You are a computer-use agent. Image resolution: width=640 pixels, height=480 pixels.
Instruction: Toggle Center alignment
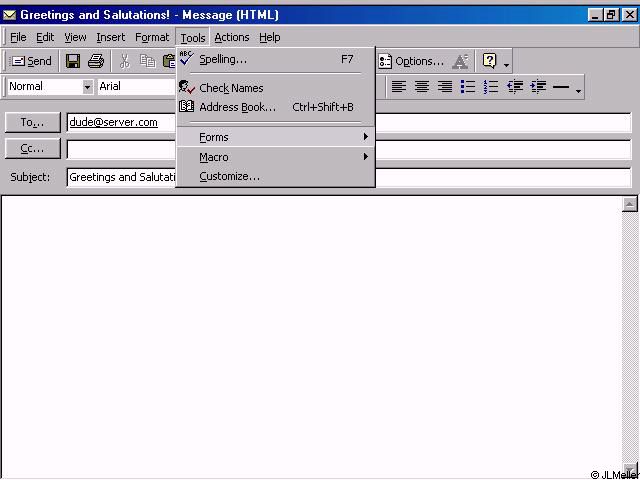click(421, 88)
